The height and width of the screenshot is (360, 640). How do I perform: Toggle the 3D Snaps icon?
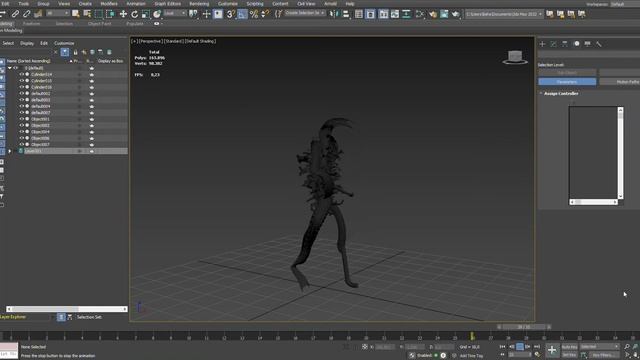point(231,14)
